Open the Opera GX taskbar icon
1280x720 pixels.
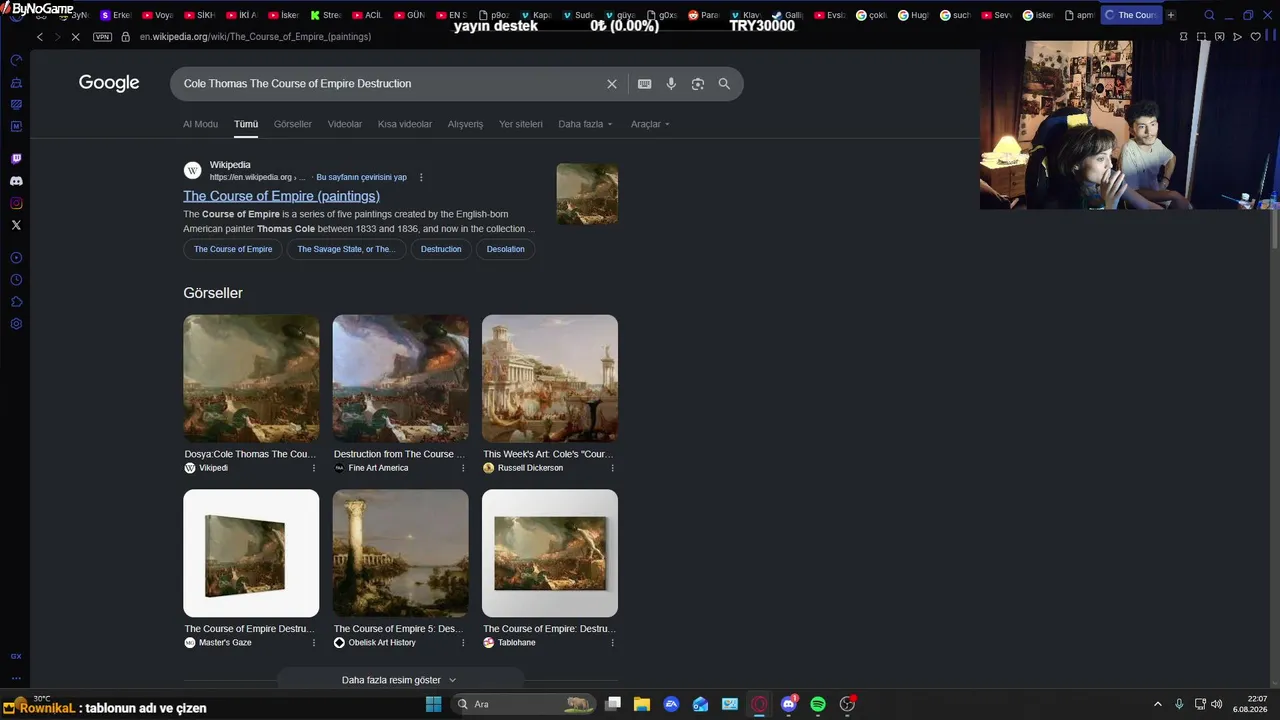(x=759, y=704)
